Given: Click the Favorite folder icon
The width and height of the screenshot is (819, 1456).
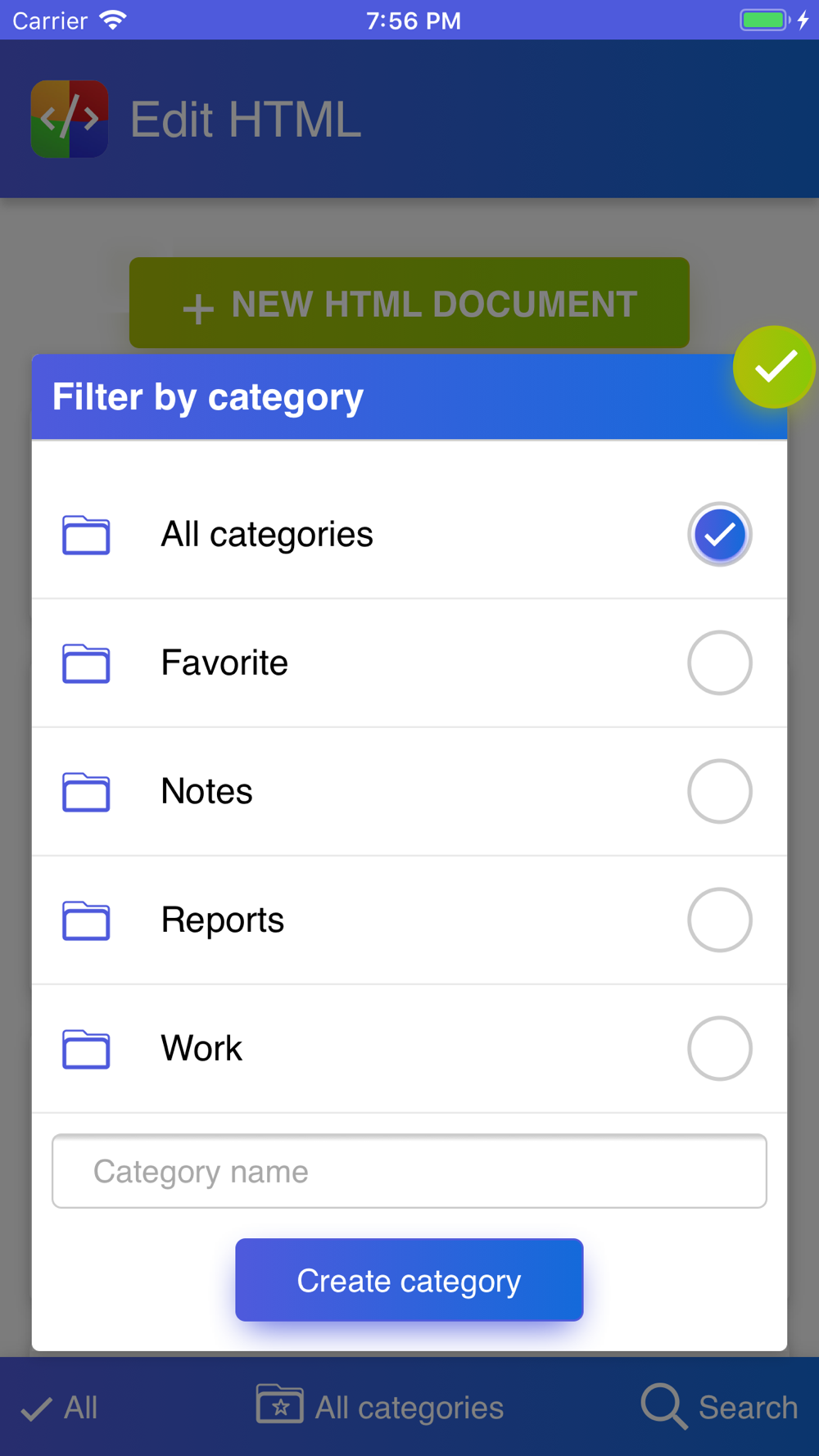Looking at the screenshot, I should (86, 663).
